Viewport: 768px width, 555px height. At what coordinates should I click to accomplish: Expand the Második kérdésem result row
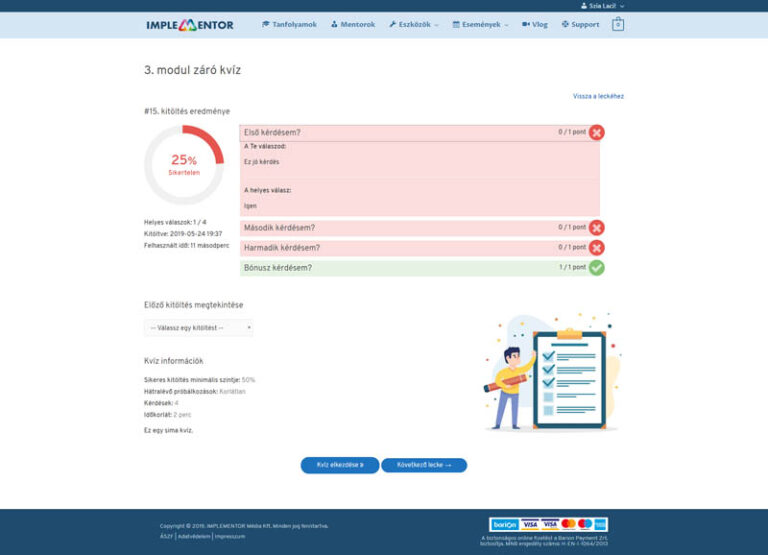coord(400,228)
